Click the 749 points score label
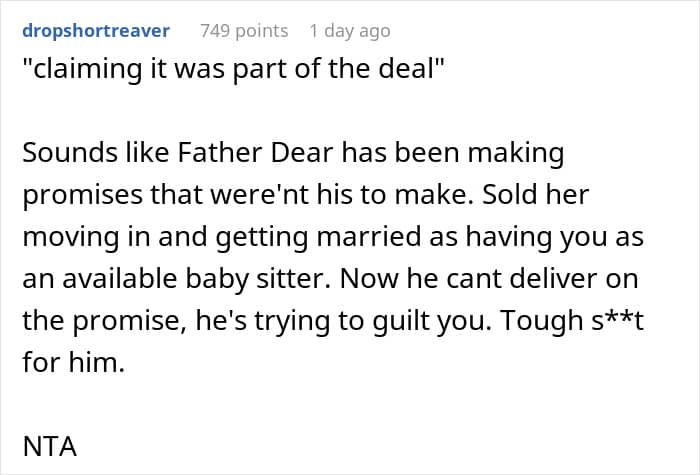700x475 pixels. pyautogui.click(x=244, y=31)
